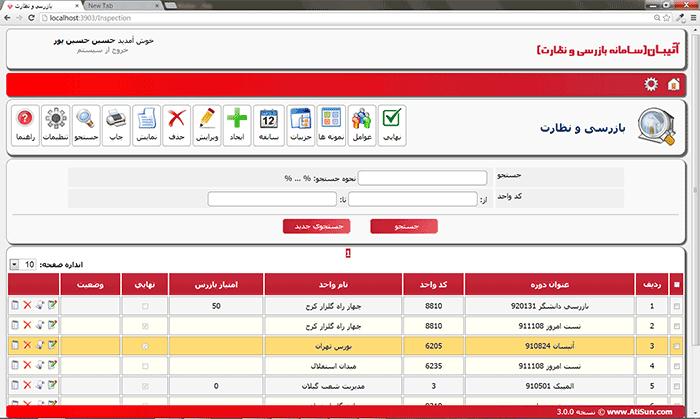Open نمونه ها (Samples) toolbar icon
This screenshot has width=700, height=419.
coord(331,125)
